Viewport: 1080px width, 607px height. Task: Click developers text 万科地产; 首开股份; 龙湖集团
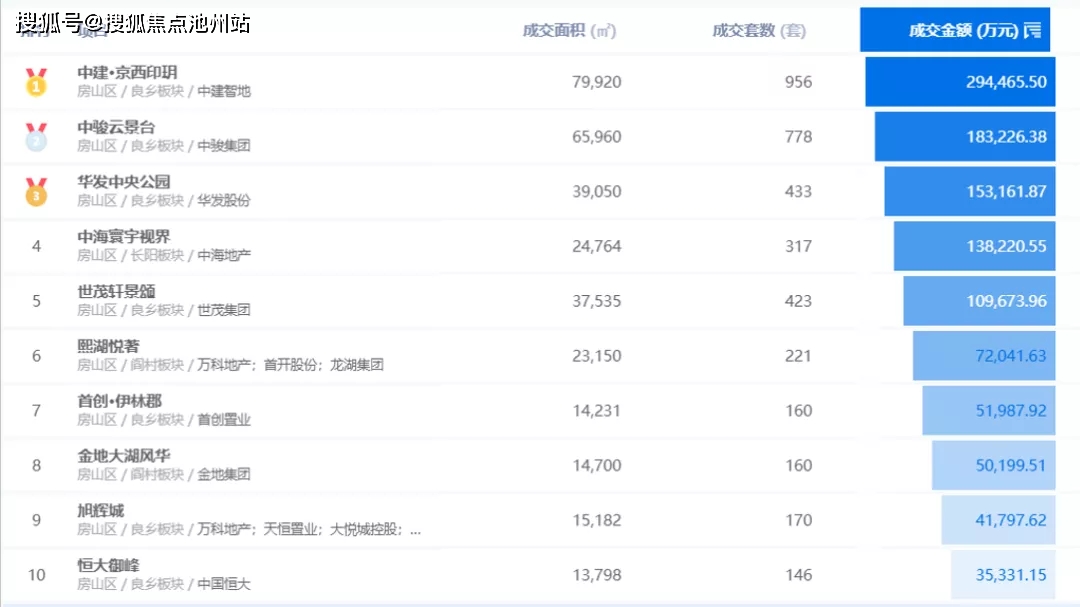coord(290,365)
